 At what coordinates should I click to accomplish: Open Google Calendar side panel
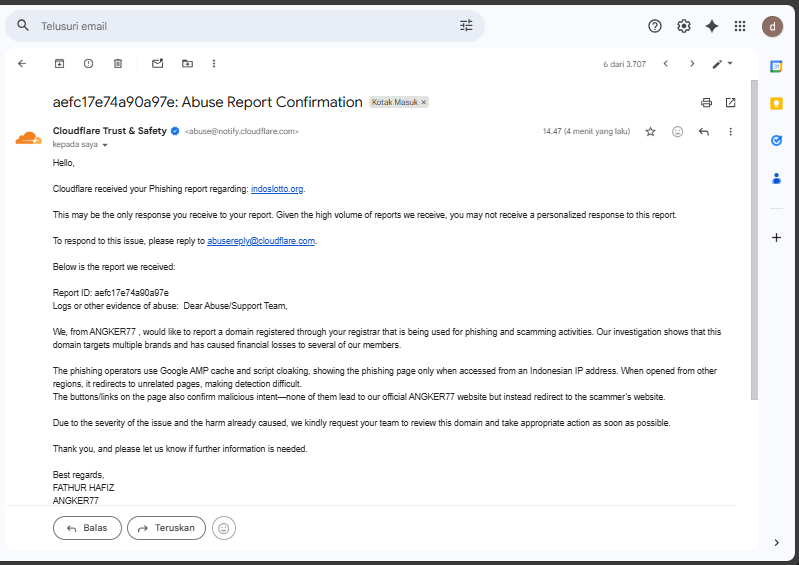click(776, 66)
